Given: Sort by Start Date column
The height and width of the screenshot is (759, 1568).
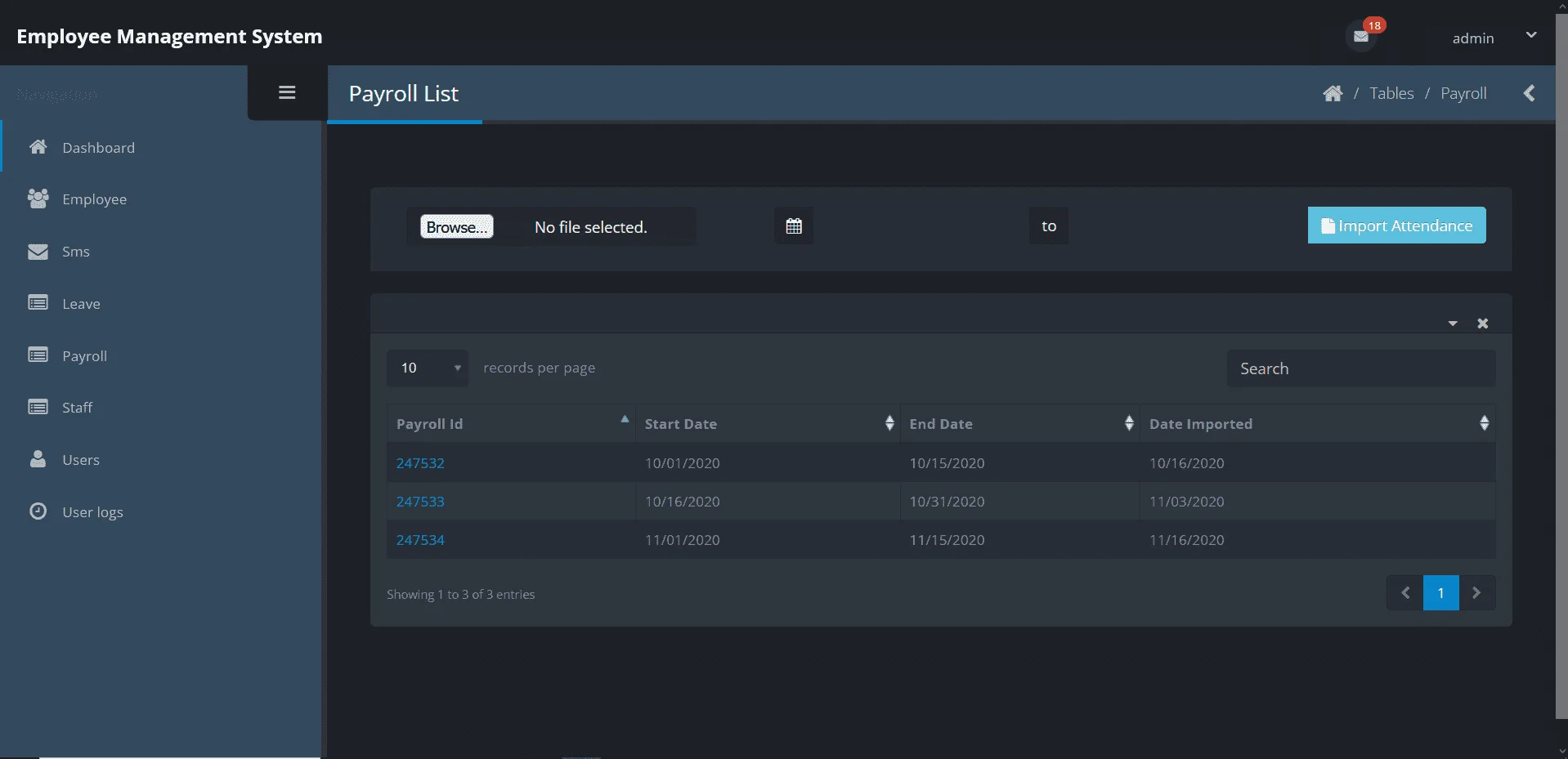Looking at the screenshot, I should (x=768, y=423).
